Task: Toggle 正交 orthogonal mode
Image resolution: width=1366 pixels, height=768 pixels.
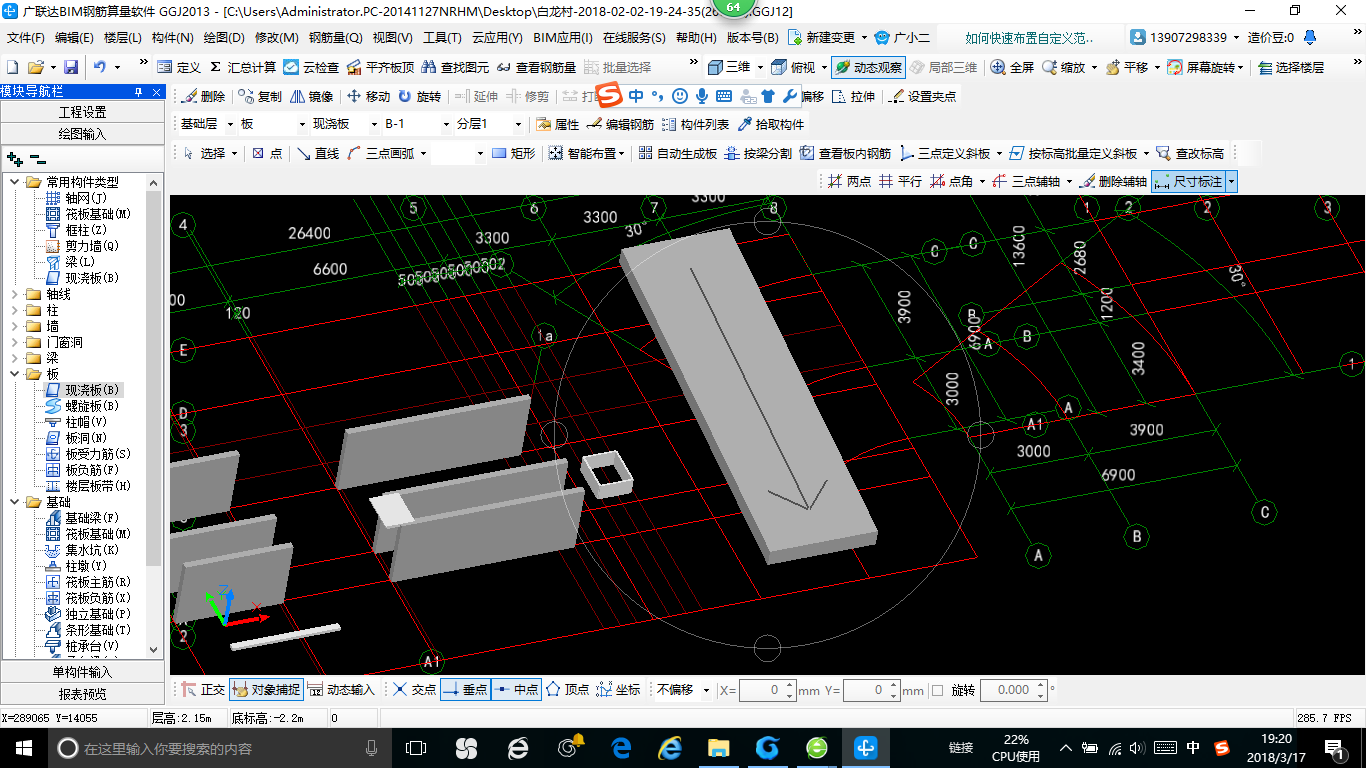Action: (203, 690)
